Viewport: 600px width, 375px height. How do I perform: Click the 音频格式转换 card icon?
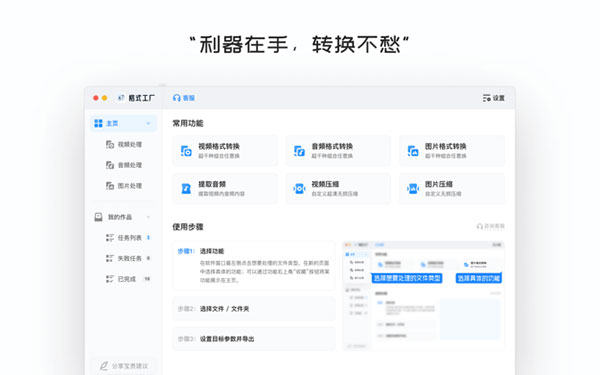(299, 151)
